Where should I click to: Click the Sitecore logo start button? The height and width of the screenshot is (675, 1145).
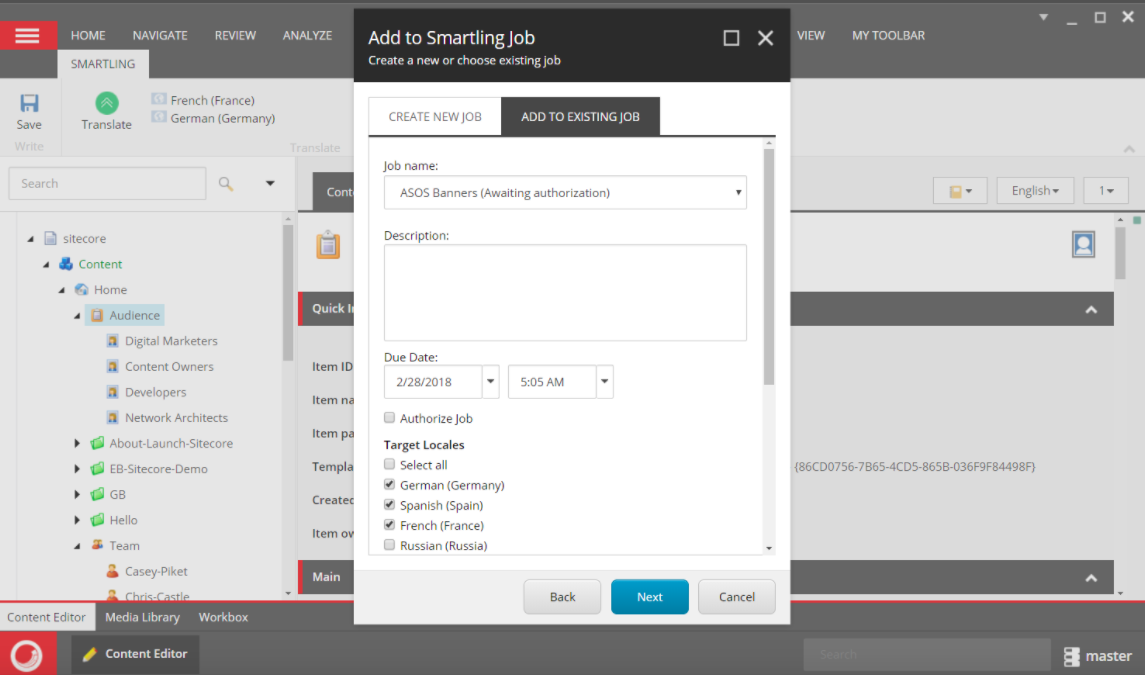[x=28, y=655]
